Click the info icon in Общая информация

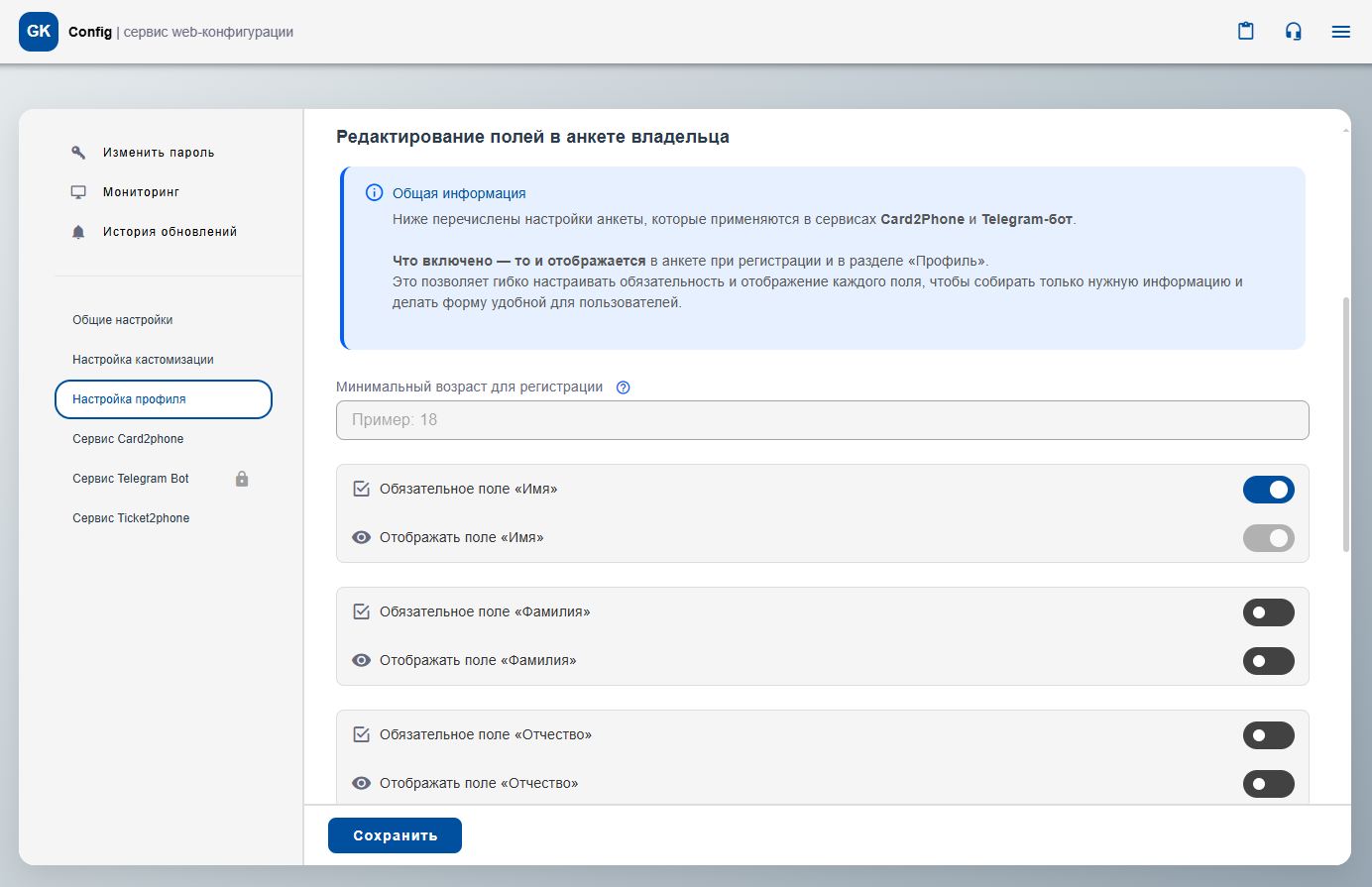tap(374, 193)
